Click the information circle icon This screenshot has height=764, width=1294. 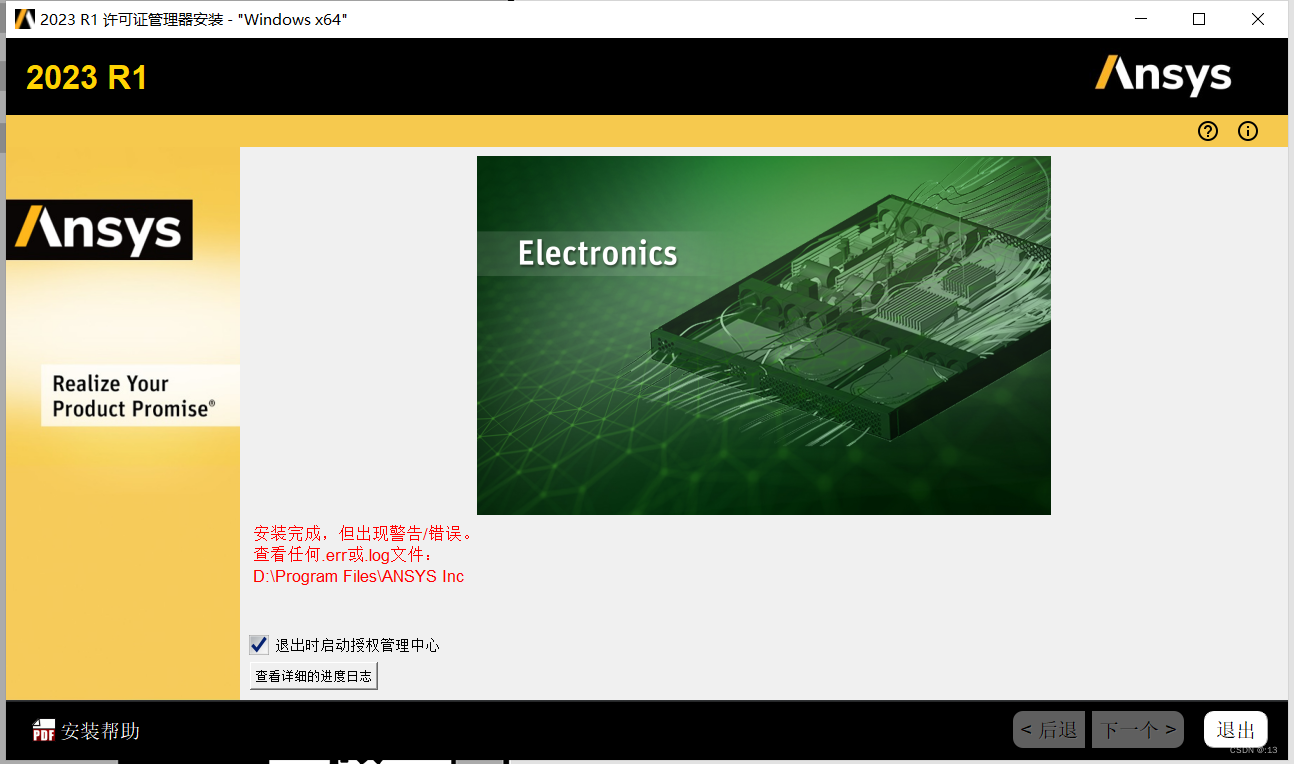click(x=1248, y=131)
